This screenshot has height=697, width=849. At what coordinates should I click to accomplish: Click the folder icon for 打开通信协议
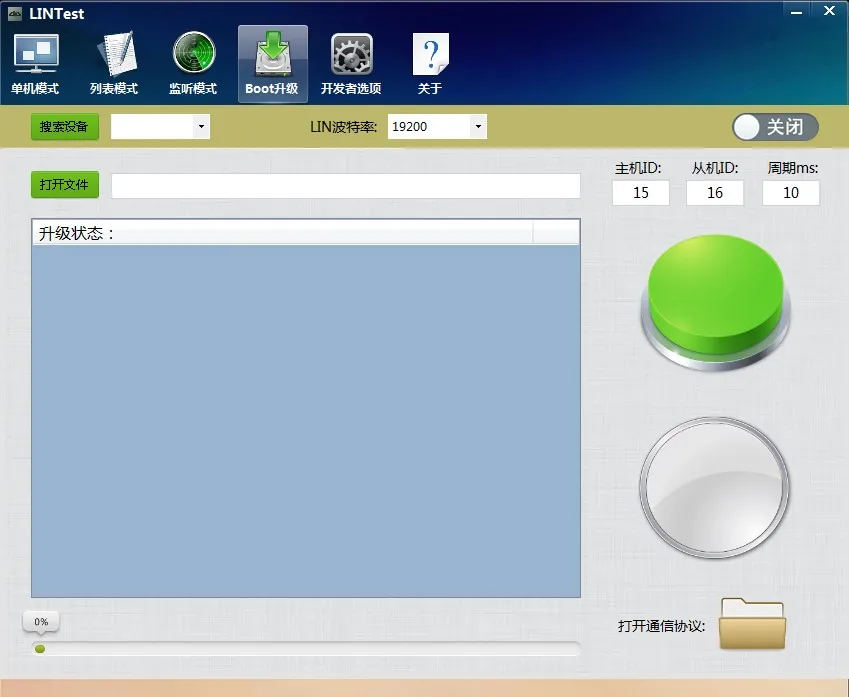coord(752,623)
